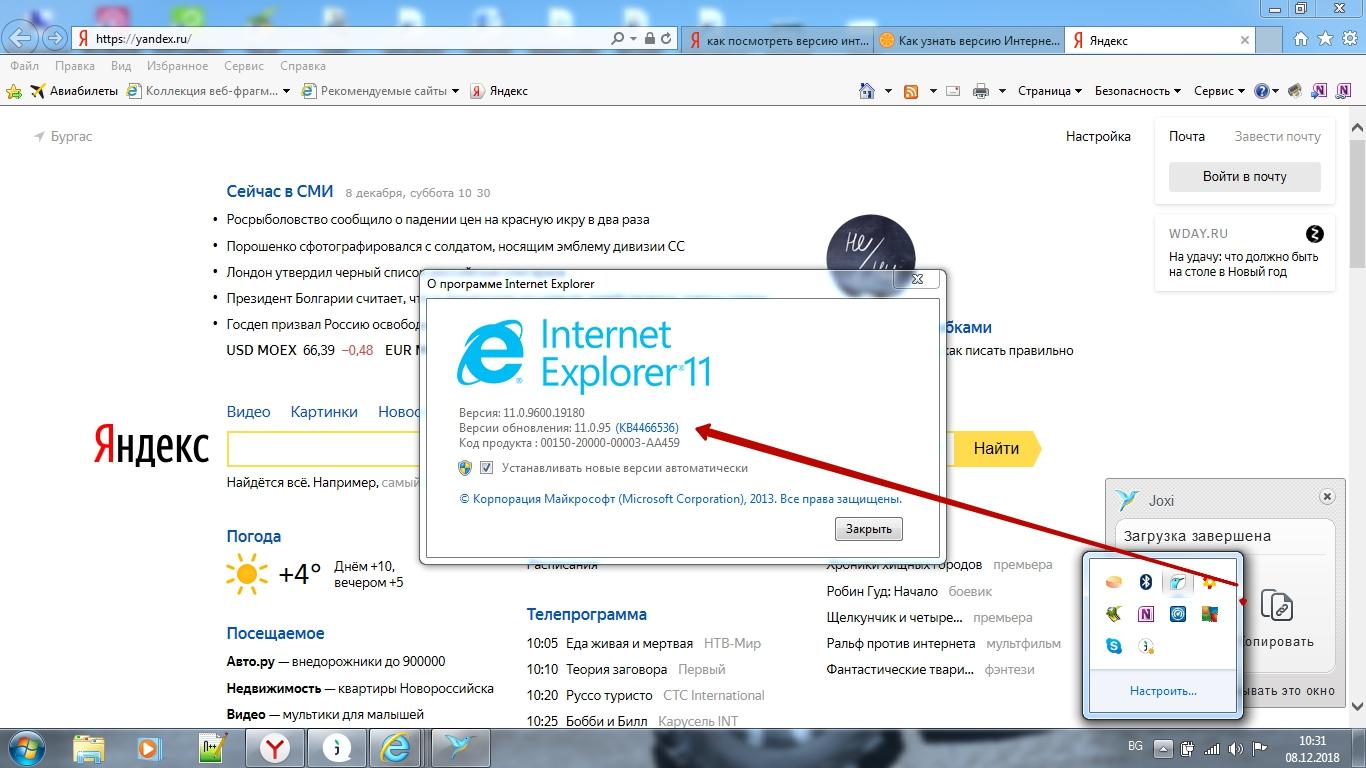
Task: Open the KB4466536 update link
Action: point(647,428)
